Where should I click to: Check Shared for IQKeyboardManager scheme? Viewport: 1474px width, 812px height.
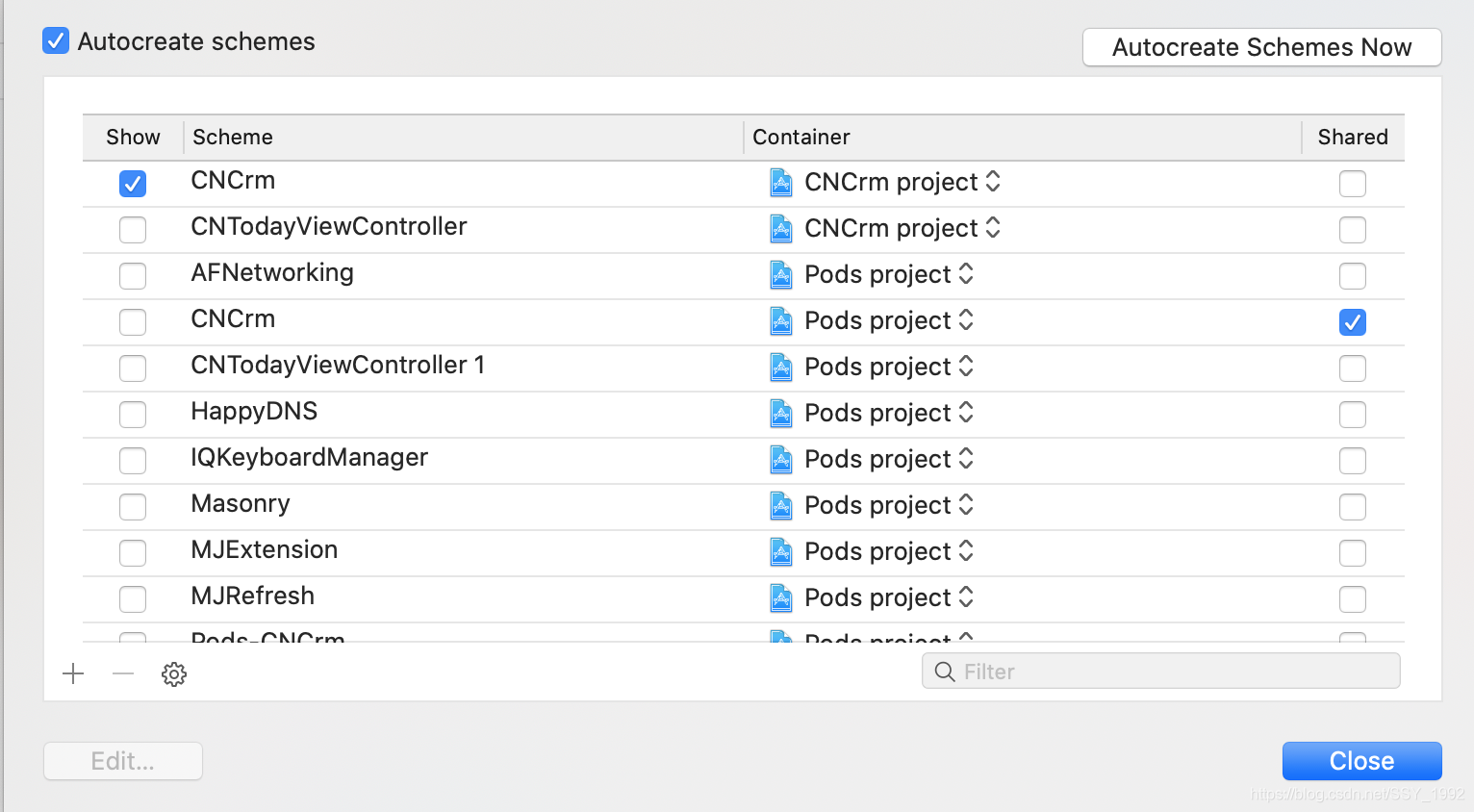click(1353, 461)
